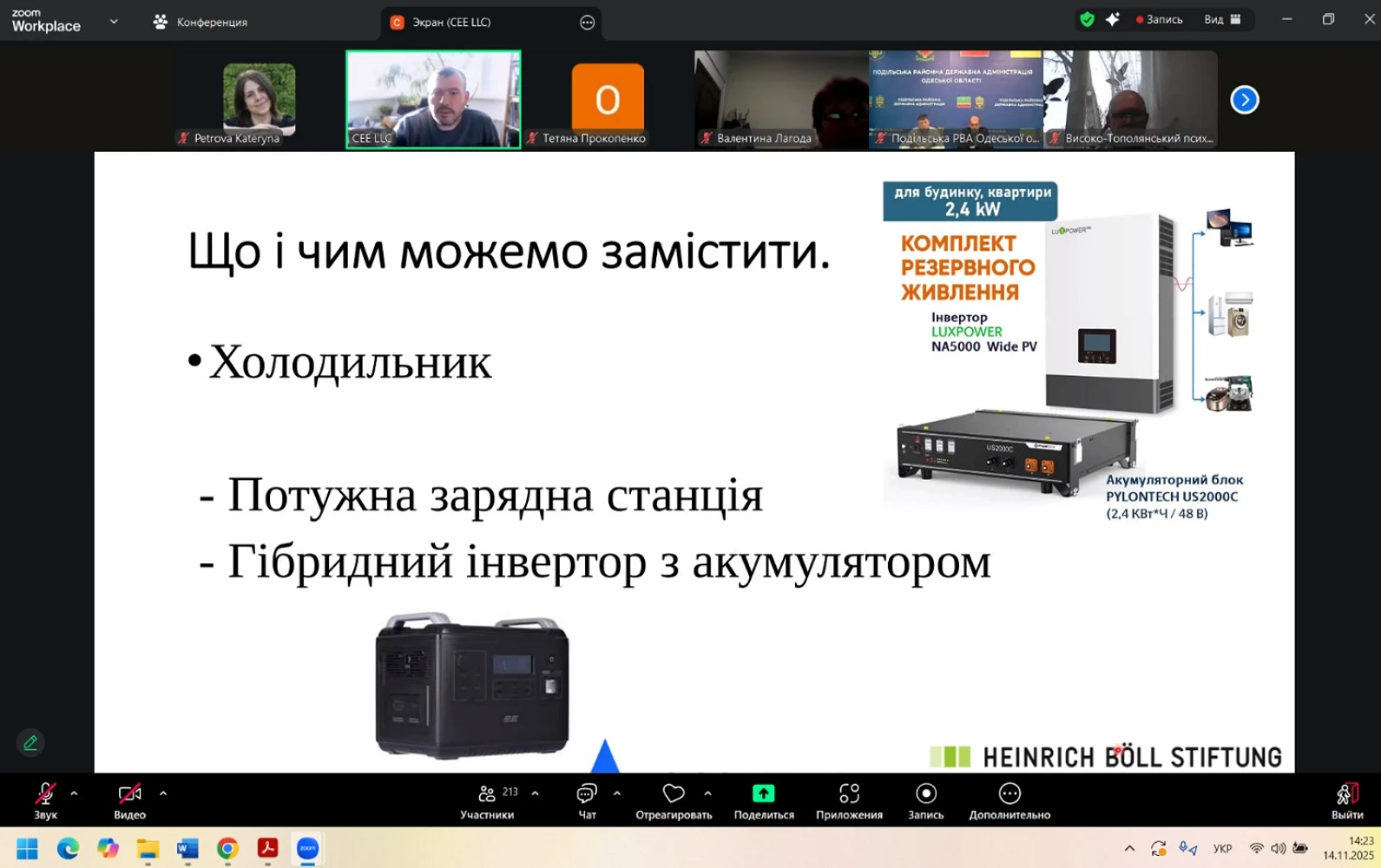This screenshot has height=868, width=1381.
Task: Click the Отреагировать heart icon
Action: tap(674, 794)
